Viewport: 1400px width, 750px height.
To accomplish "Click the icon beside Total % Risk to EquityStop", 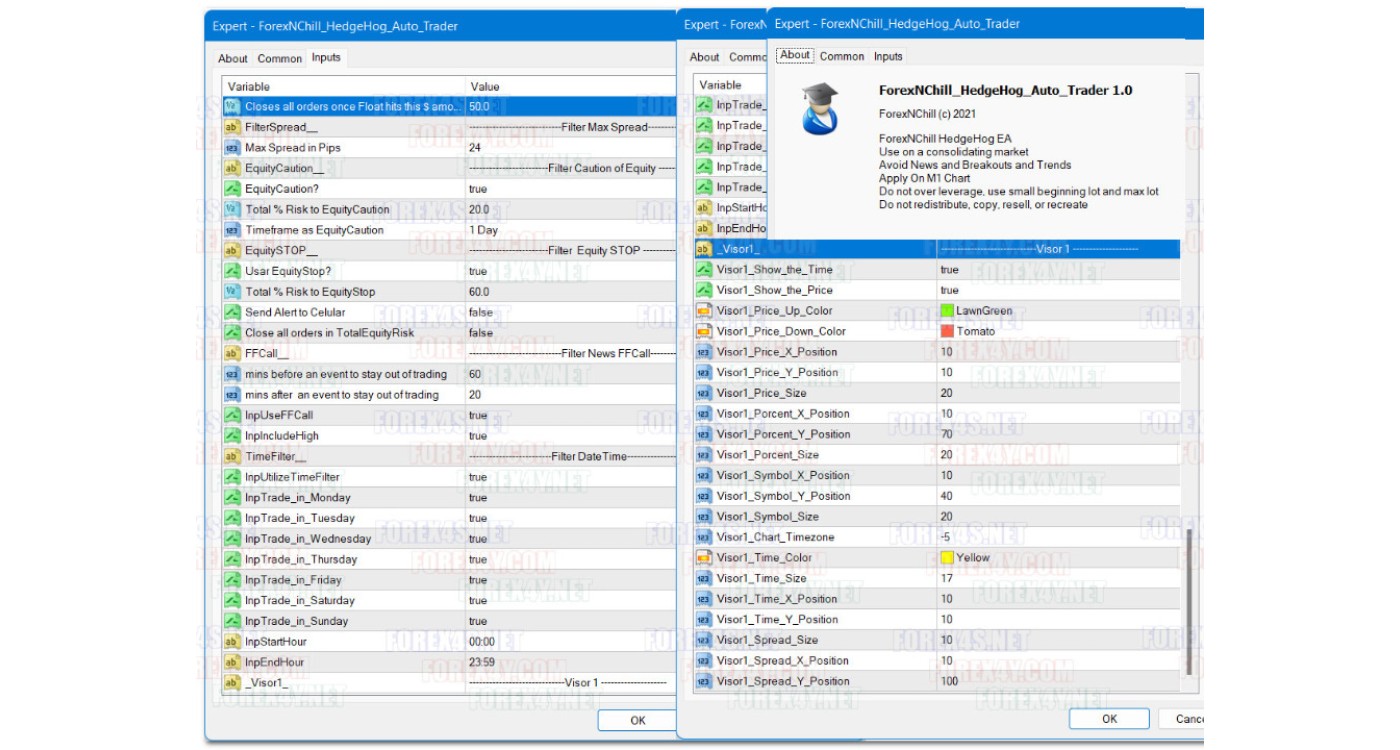I will coord(231,292).
